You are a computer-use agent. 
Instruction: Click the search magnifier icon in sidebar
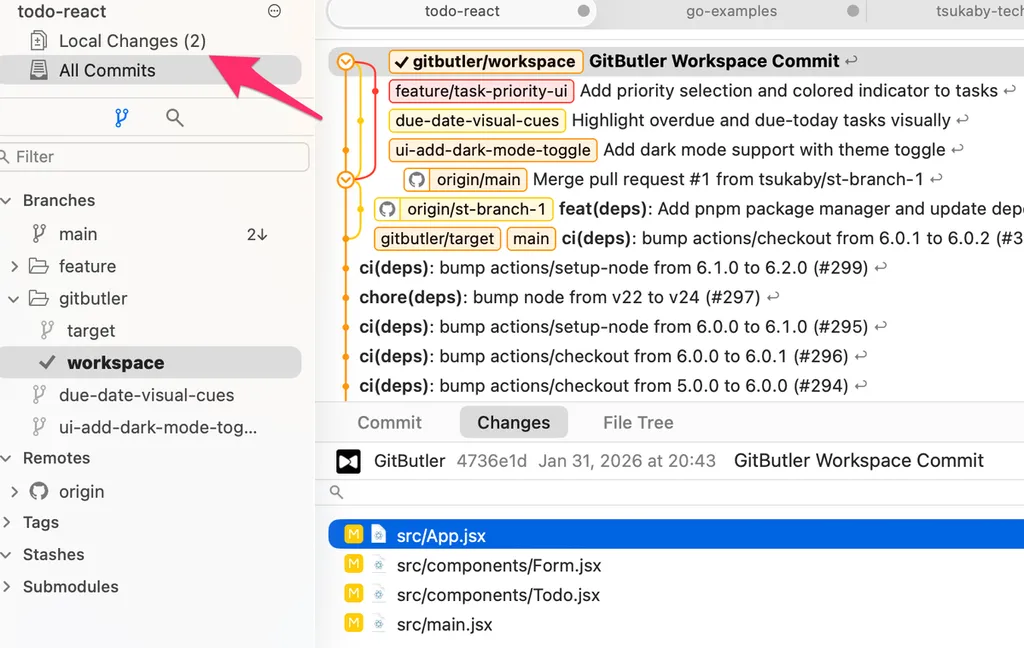tap(174, 118)
